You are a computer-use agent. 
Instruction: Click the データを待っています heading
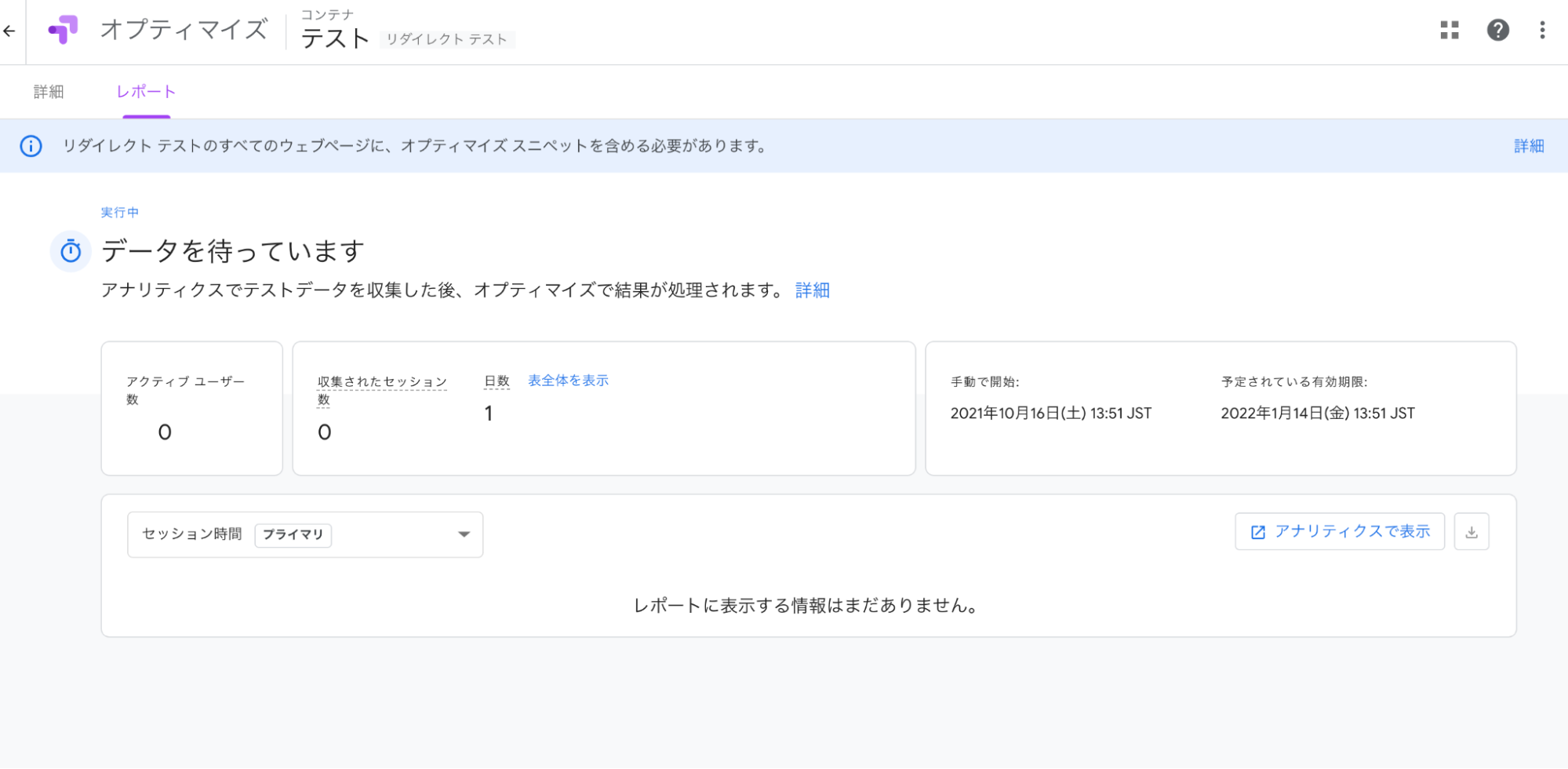click(233, 251)
